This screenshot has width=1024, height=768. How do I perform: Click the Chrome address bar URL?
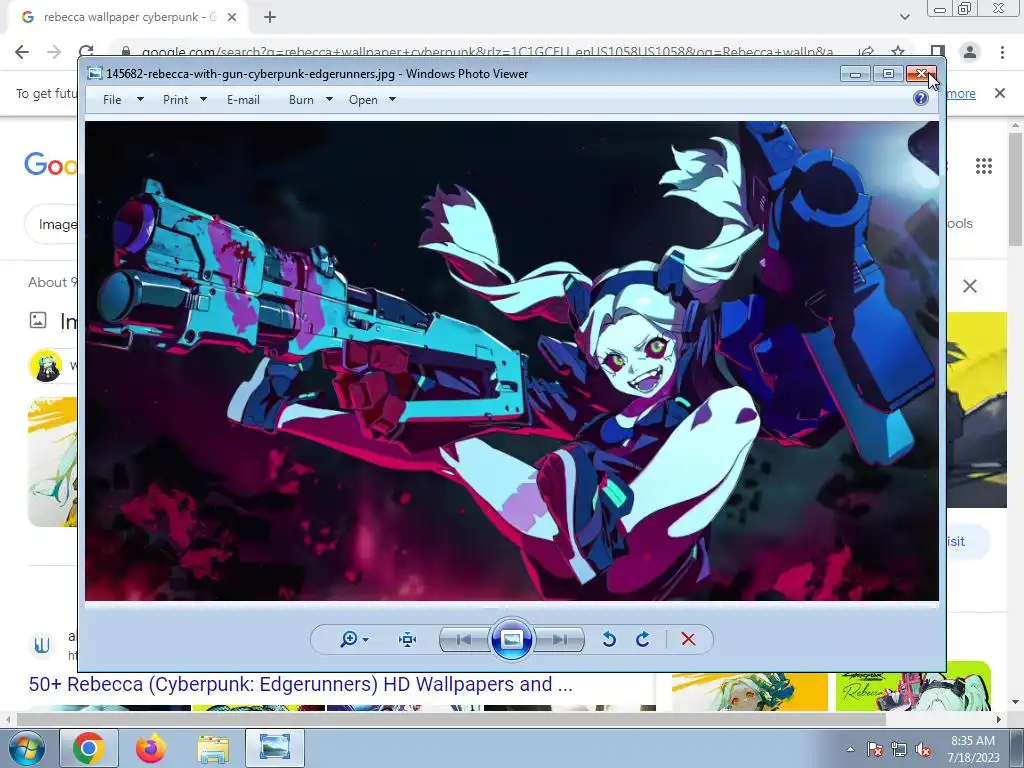[x=487, y=52]
